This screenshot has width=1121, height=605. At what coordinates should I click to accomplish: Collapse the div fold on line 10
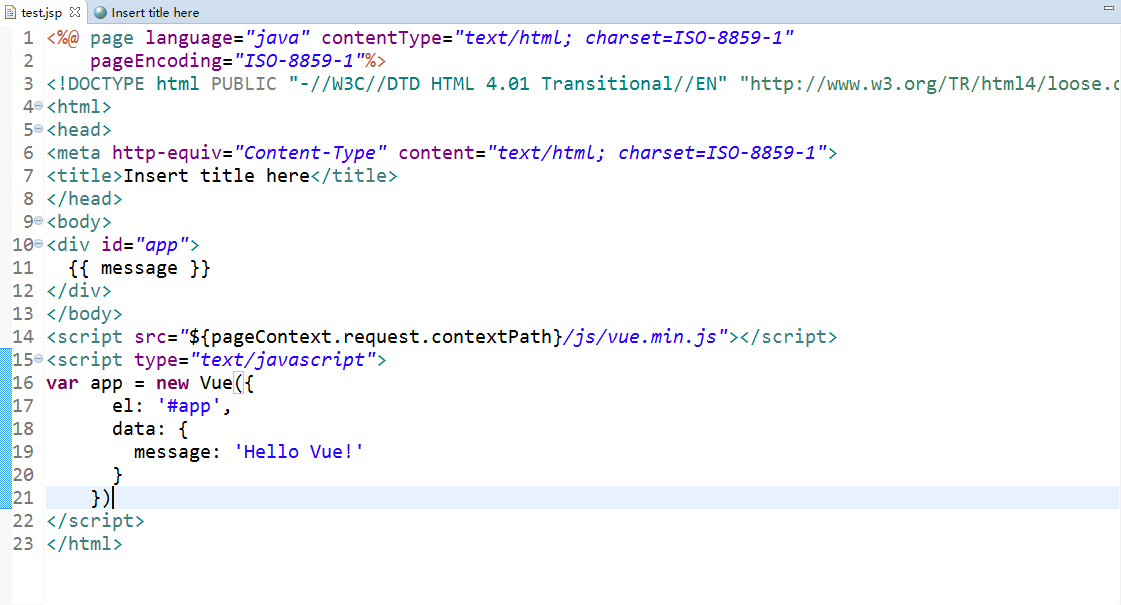pyautogui.click(x=39, y=244)
